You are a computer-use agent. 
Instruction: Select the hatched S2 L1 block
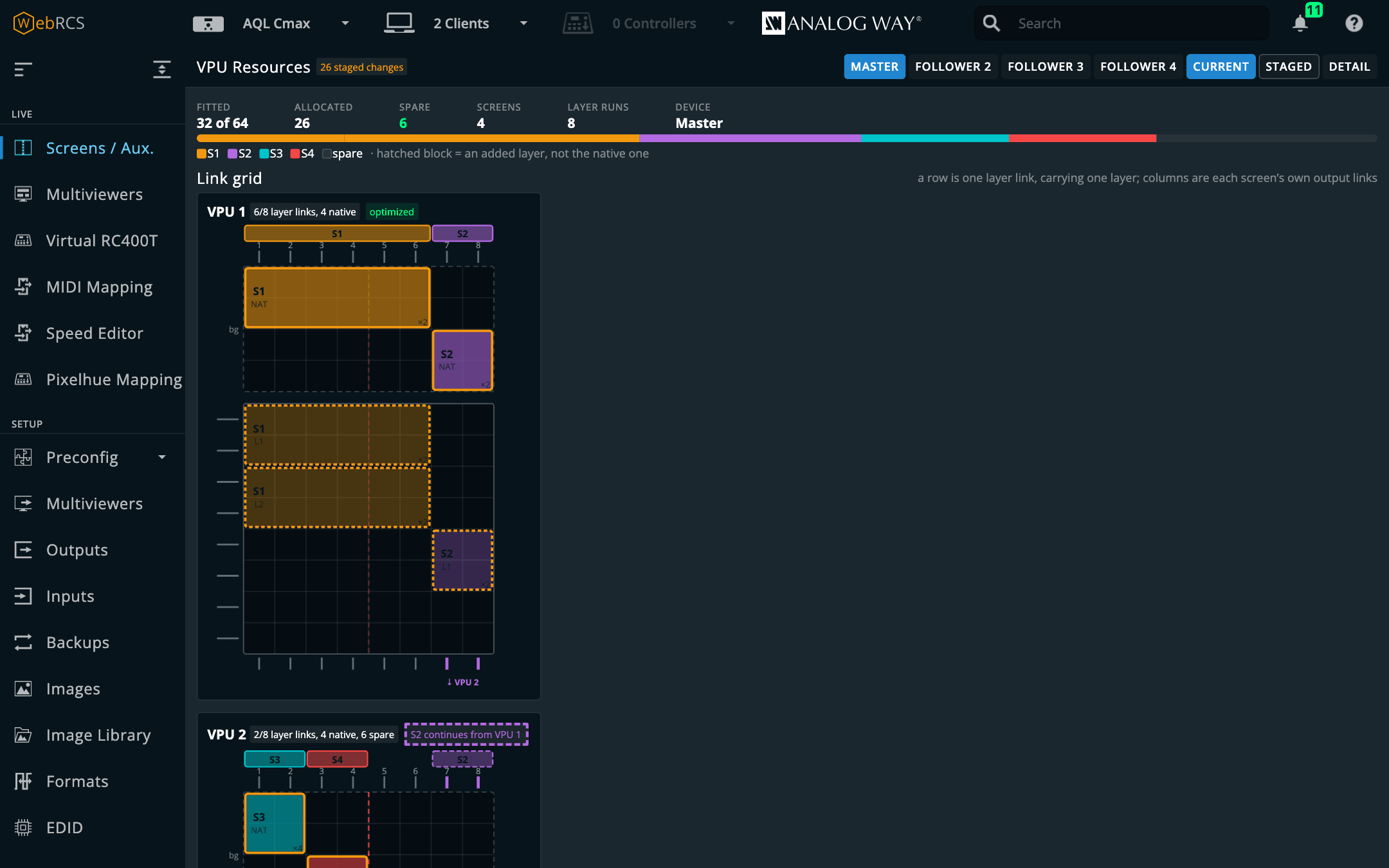462,560
